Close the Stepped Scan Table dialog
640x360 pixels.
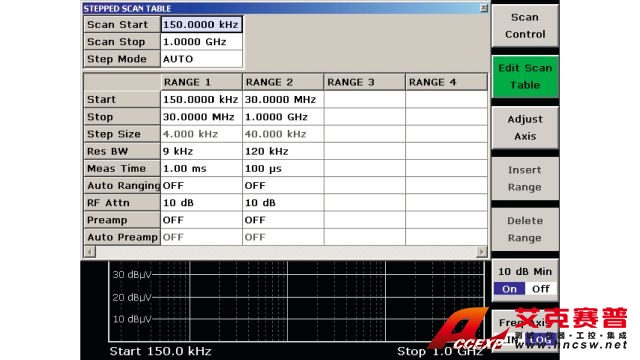pyautogui.click(x=484, y=8)
